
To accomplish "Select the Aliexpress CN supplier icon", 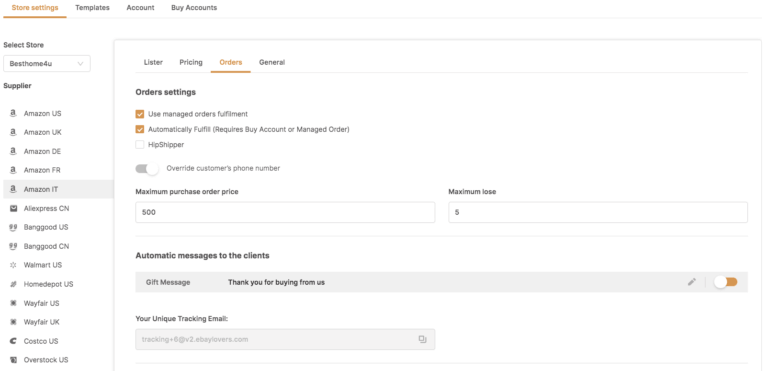I will point(13,208).
